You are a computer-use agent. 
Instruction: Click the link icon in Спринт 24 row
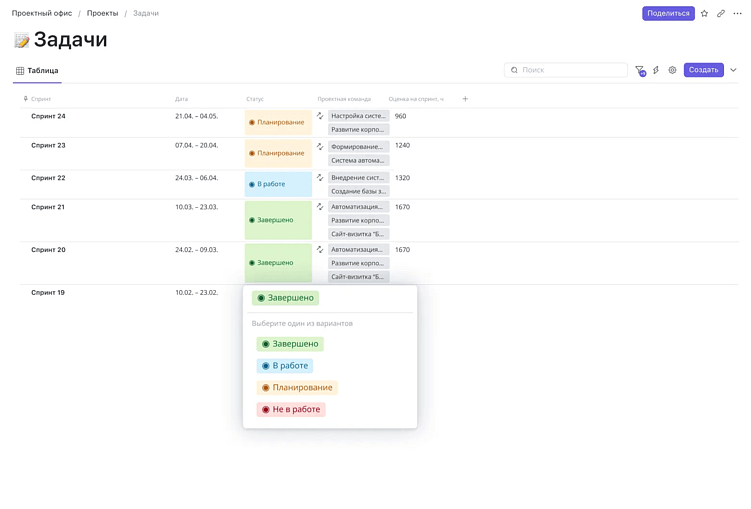click(x=320, y=116)
